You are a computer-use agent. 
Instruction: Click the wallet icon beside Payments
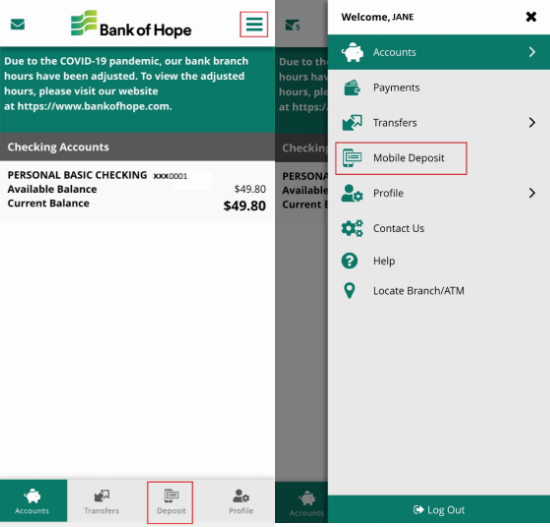(x=352, y=88)
